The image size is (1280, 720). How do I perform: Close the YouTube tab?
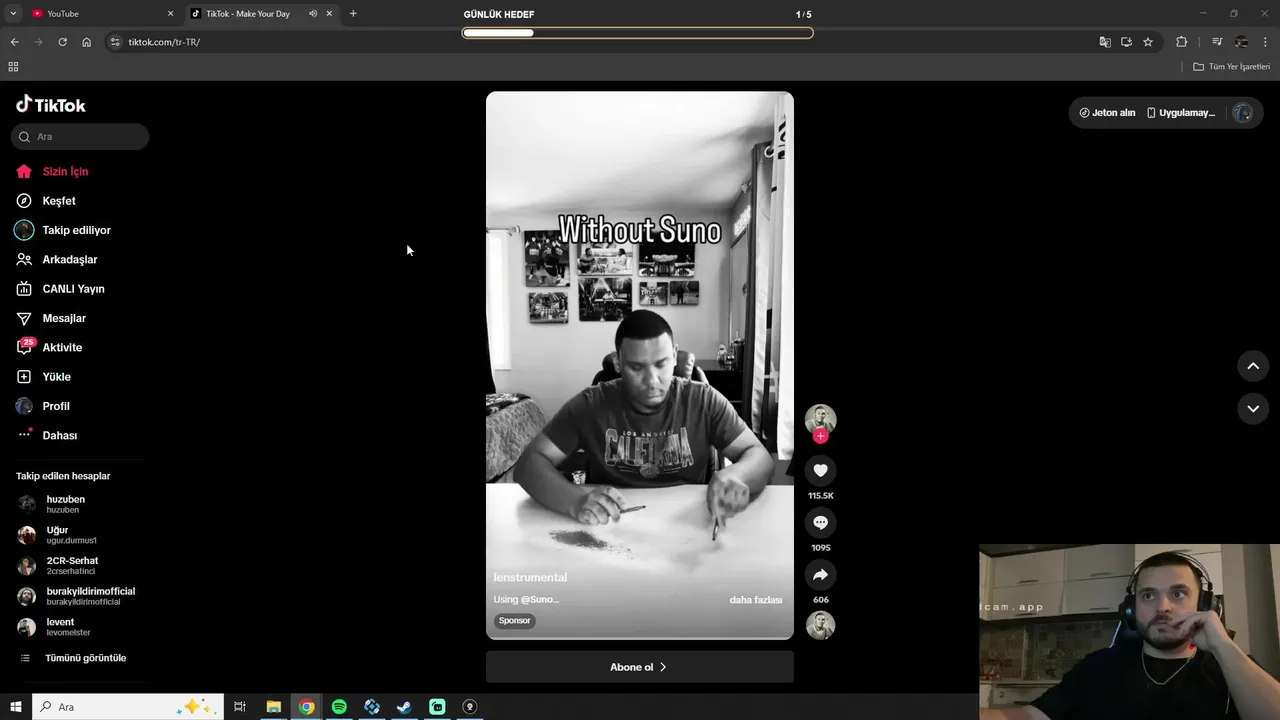170,14
